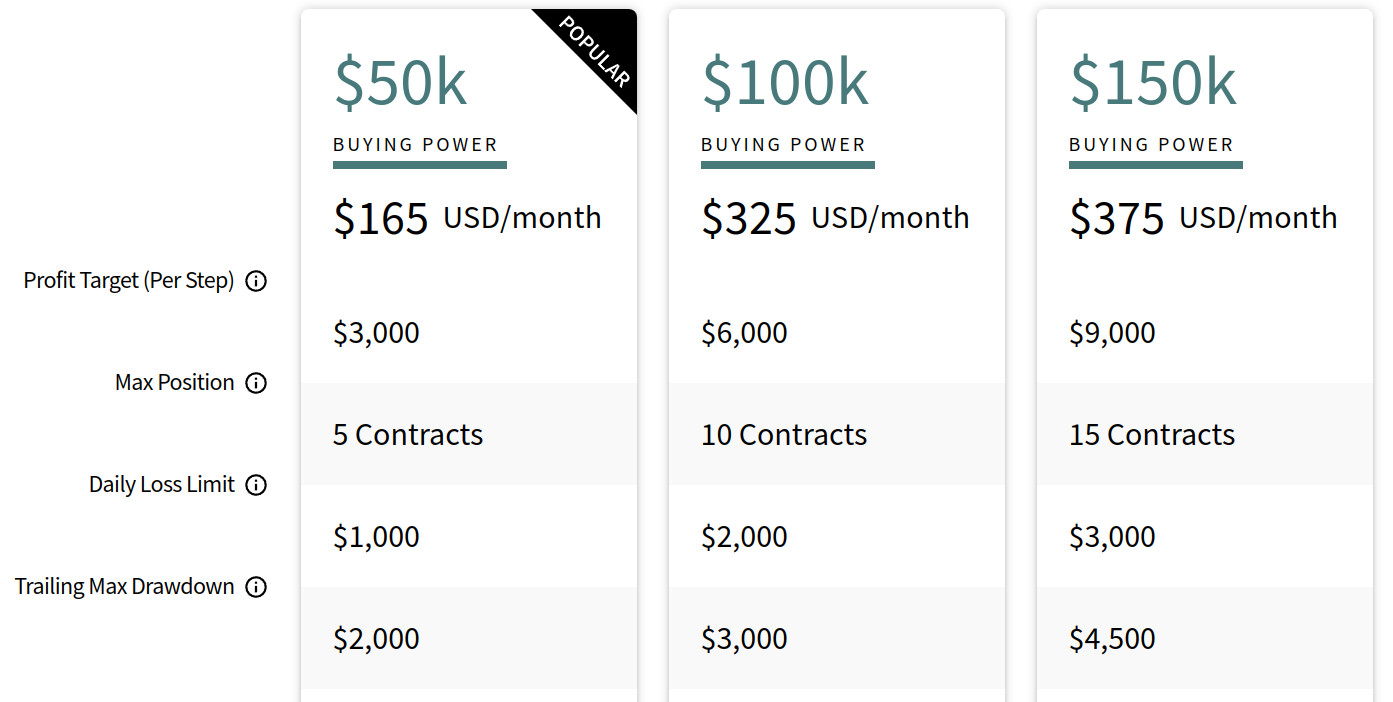Click the $165 USD/month price

[466, 217]
